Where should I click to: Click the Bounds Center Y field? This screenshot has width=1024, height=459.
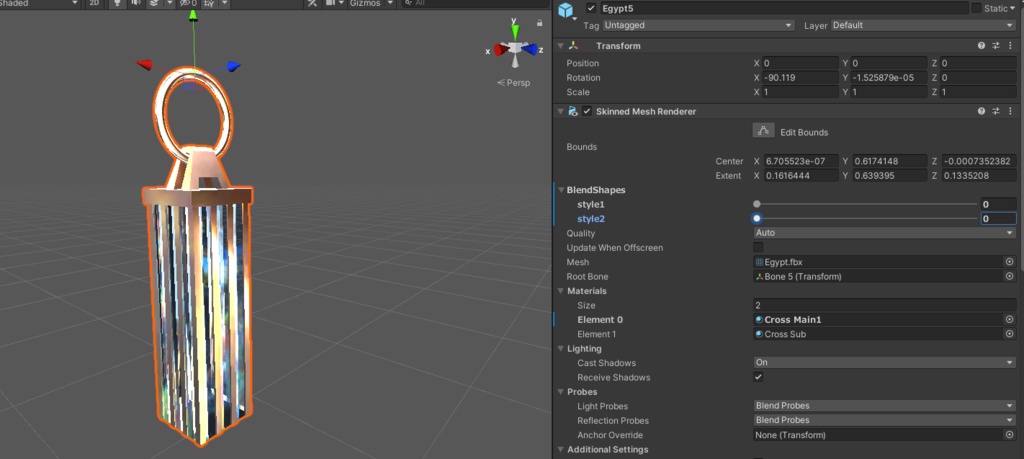point(889,161)
